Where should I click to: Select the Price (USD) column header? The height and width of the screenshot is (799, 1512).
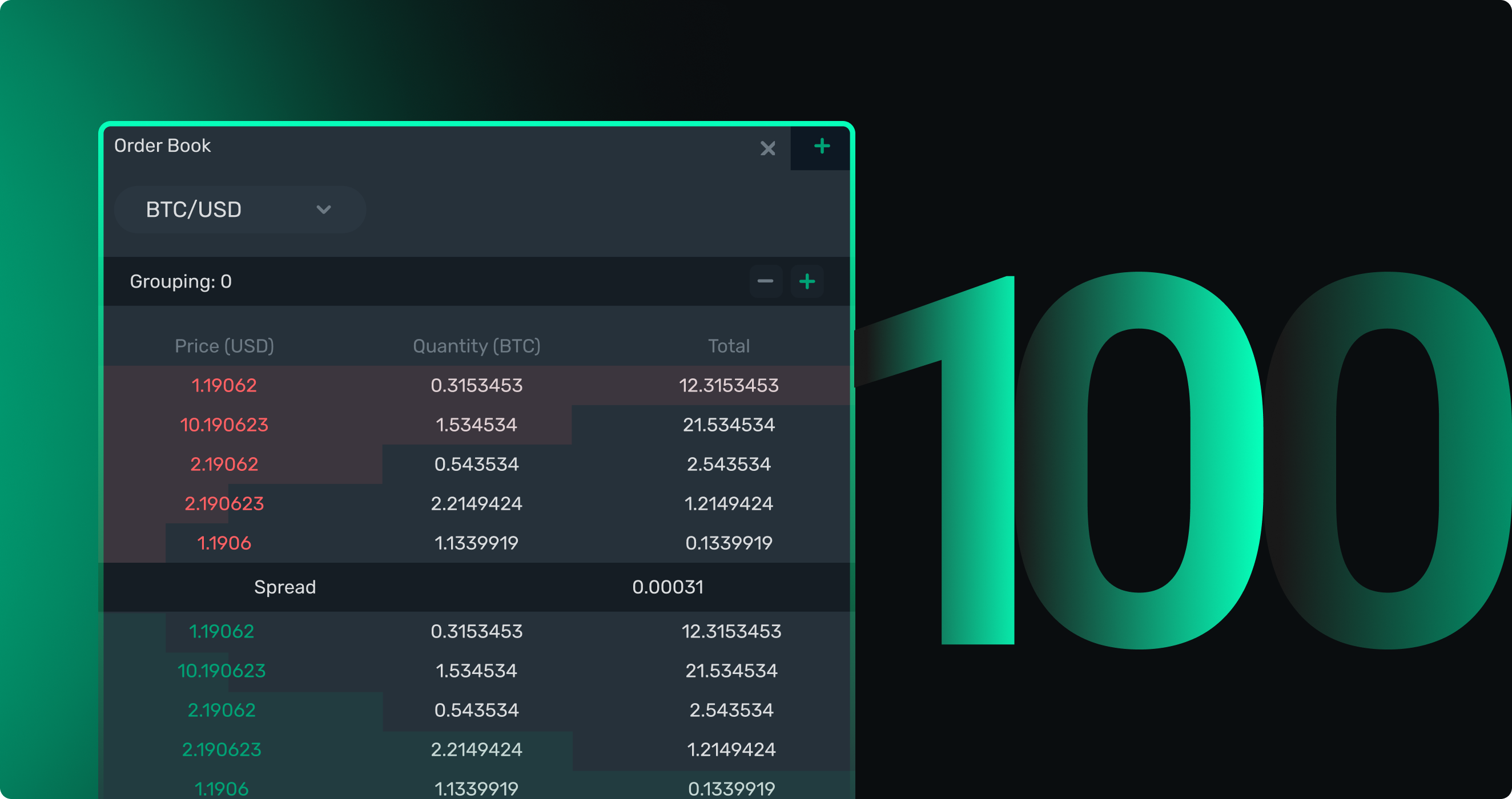click(224, 345)
